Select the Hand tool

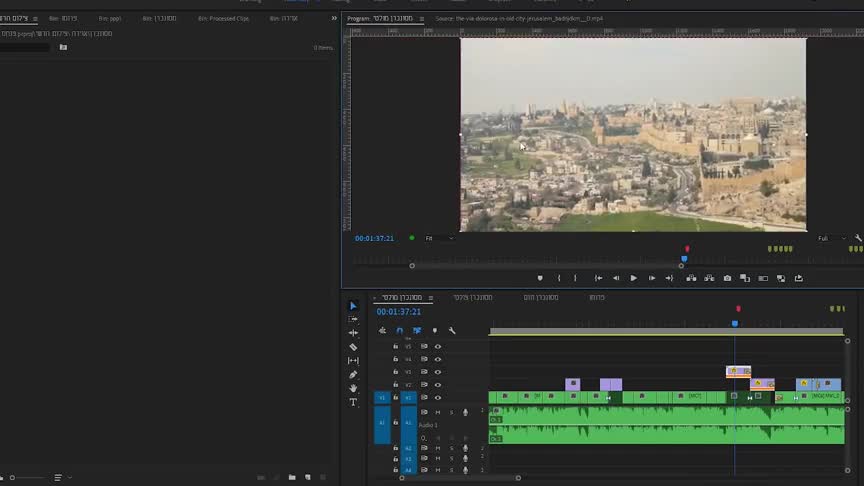tap(353, 388)
